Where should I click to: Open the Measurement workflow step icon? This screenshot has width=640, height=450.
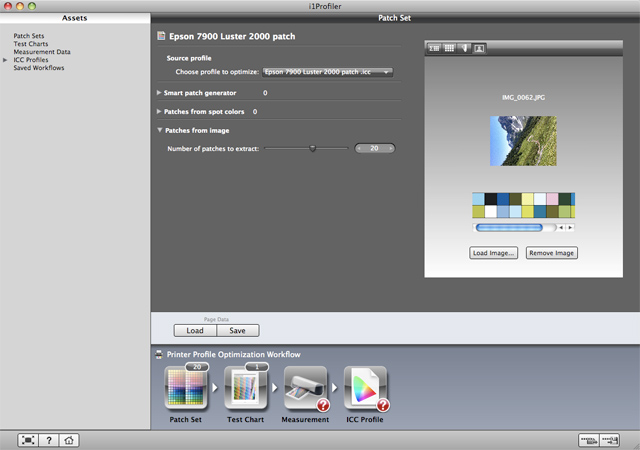point(305,388)
